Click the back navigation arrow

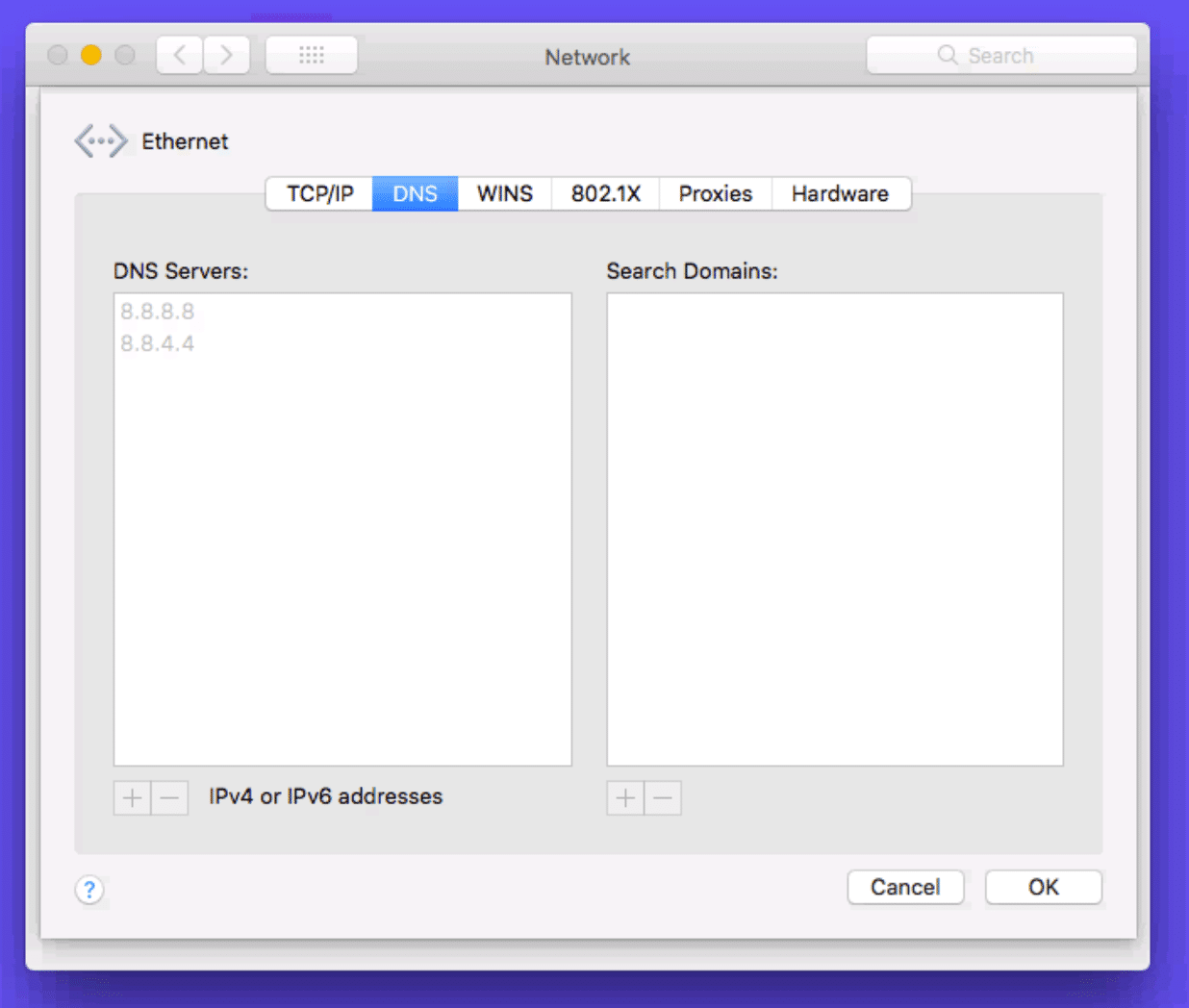[x=179, y=55]
